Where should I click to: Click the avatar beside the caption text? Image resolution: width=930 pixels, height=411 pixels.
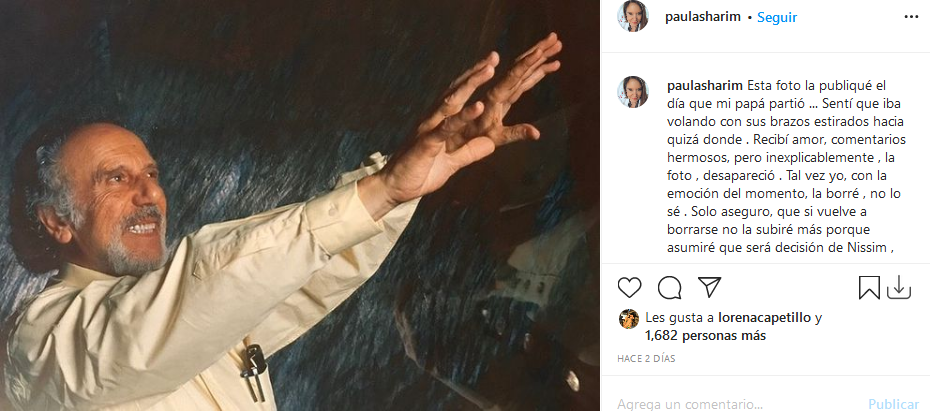pos(633,92)
